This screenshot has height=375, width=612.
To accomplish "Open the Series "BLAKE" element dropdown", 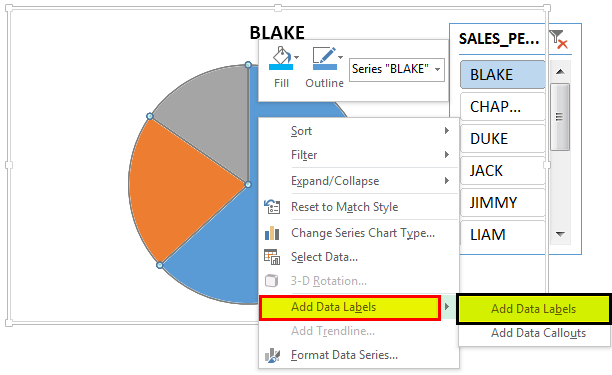I will [397, 69].
